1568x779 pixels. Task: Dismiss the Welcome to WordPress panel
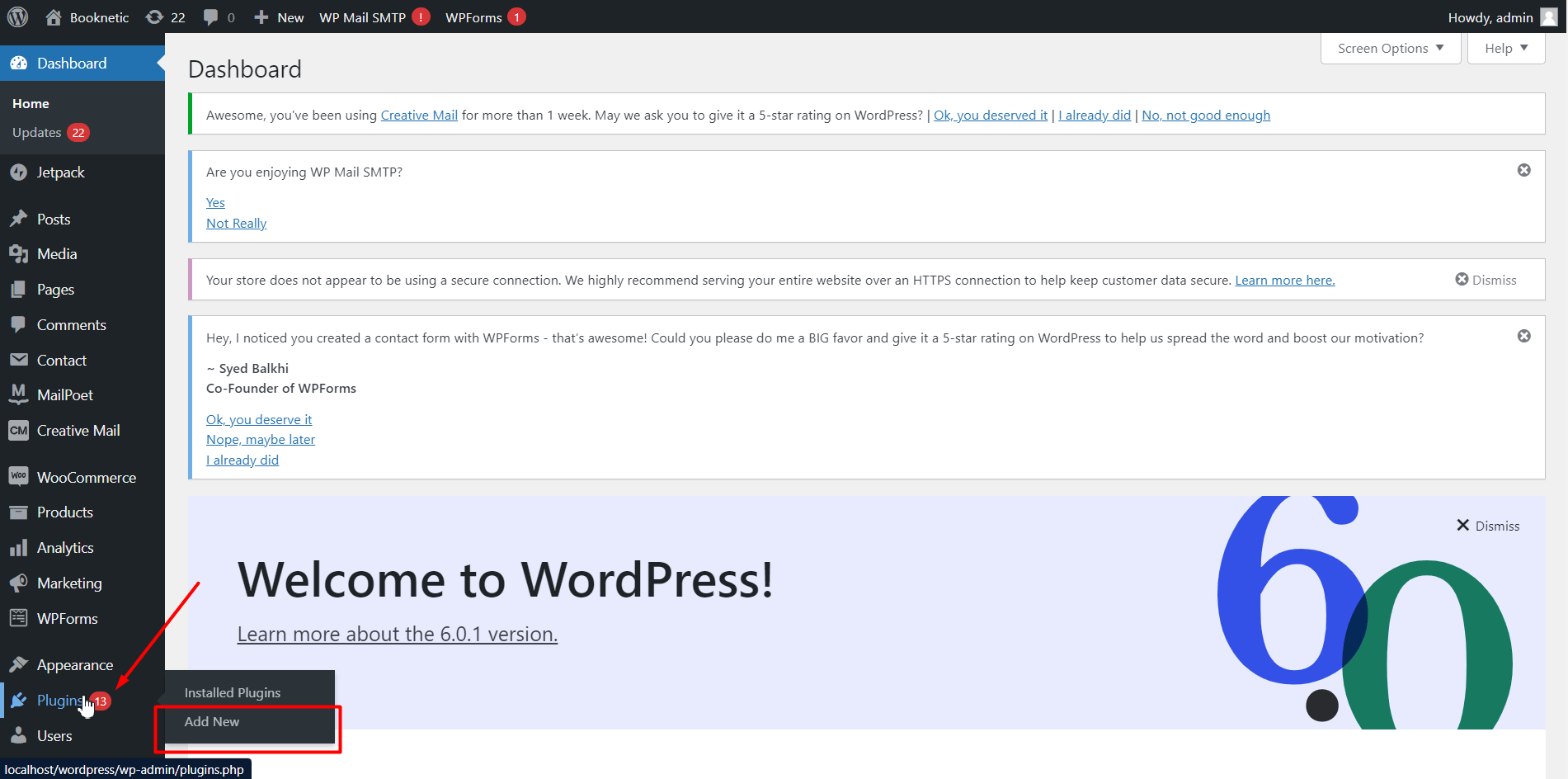(1487, 526)
